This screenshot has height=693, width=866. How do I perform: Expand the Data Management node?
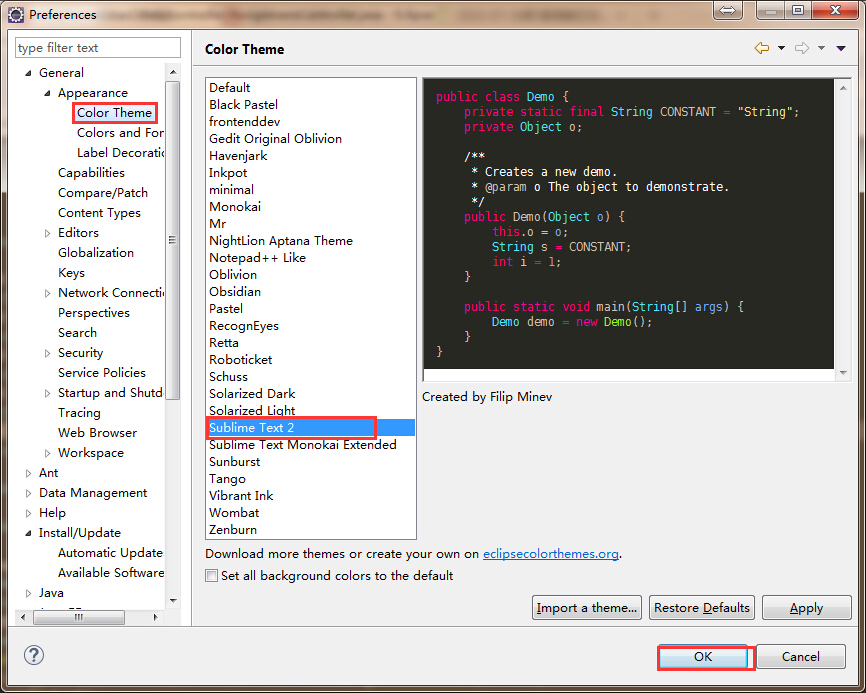pyautogui.click(x=28, y=493)
